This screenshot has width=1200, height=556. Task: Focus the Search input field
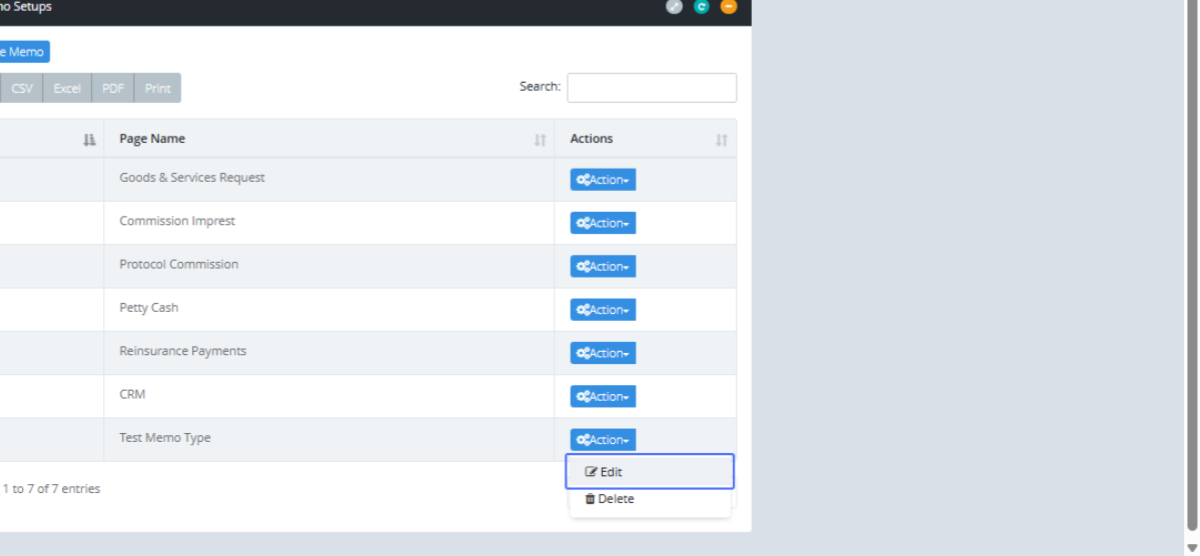(651, 88)
